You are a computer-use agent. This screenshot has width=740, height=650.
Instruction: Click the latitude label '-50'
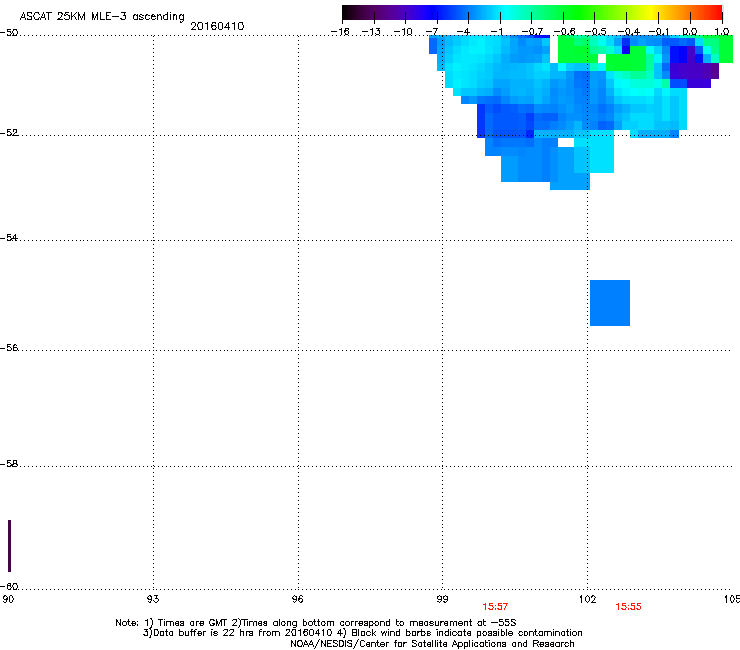coord(9,33)
